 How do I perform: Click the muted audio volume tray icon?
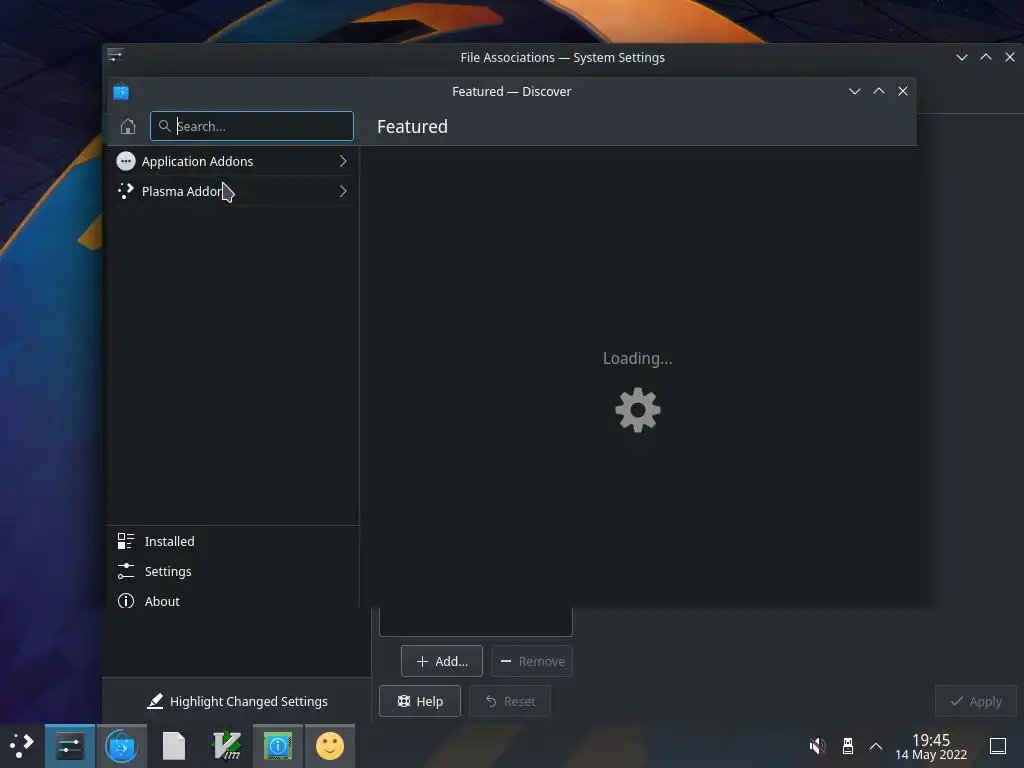[x=818, y=746]
